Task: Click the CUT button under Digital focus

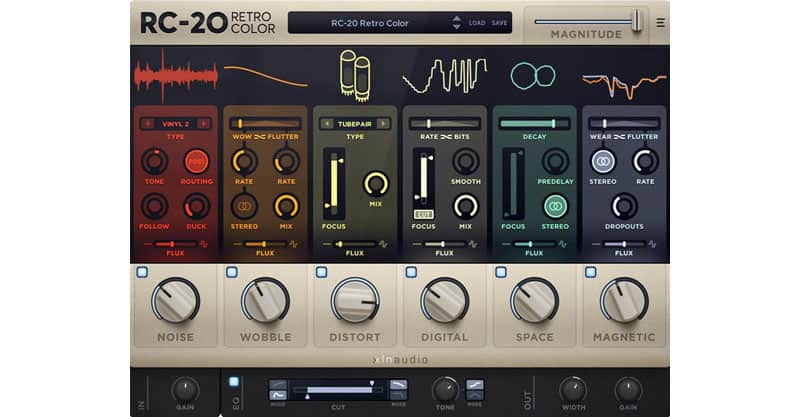Action: click(x=423, y=214)
